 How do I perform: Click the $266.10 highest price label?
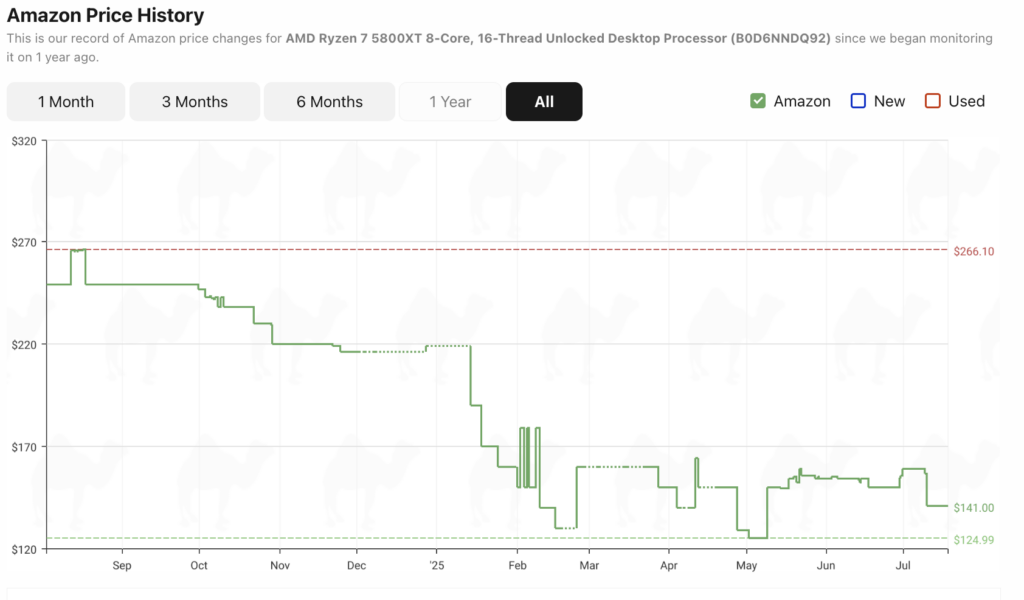(x=974, y=251)
